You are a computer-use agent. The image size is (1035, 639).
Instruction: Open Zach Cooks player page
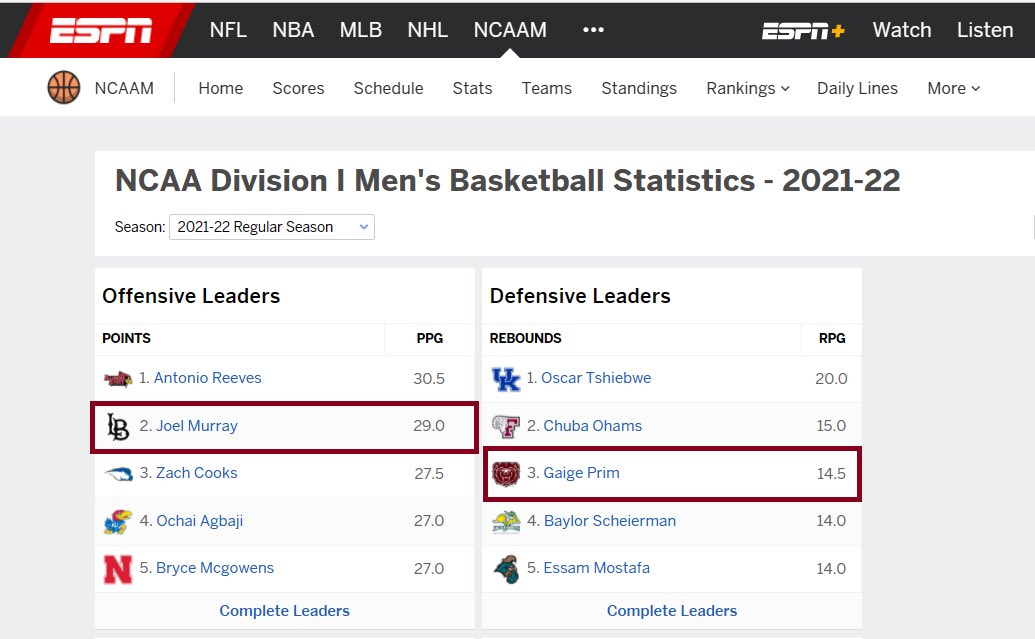pyautogui.click(x=197, y=473)
